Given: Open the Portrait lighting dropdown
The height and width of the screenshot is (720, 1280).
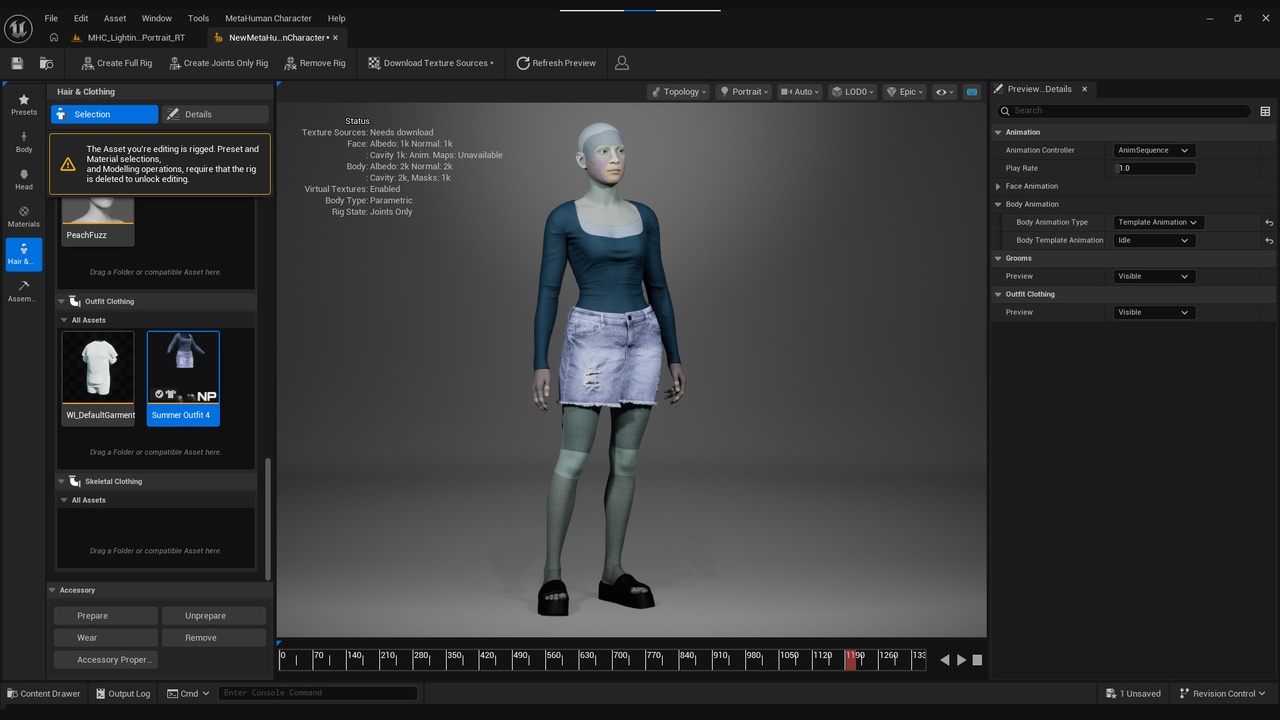Looking at the screenshot, I should (744, 92).
